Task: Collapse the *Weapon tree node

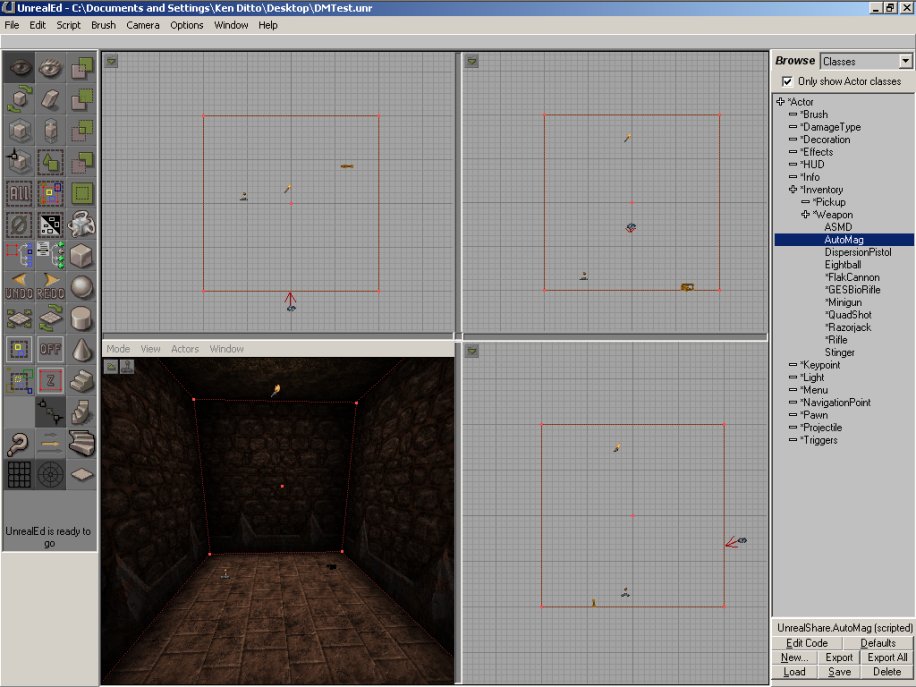Action: [x=805, y=214]
